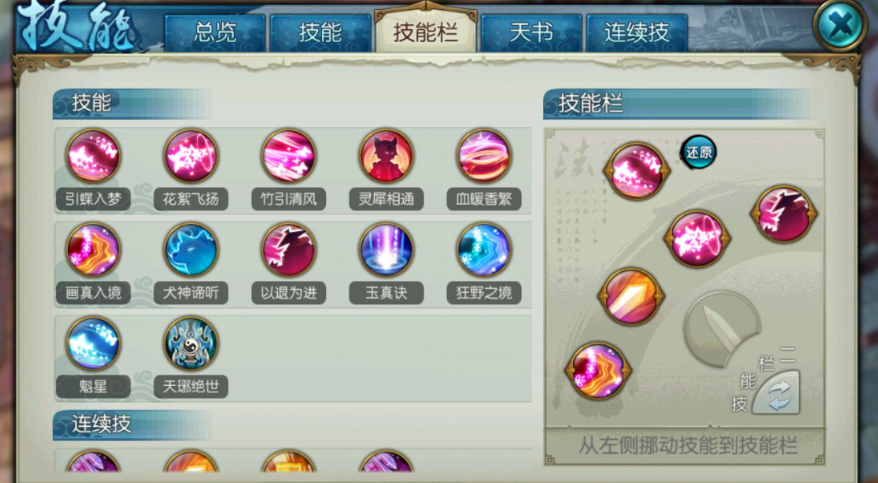This screenshot has height=483, width=878.
Task: Select the 引蝶入梦 skill icon in skill list
Action: click(x=93, y=156)
